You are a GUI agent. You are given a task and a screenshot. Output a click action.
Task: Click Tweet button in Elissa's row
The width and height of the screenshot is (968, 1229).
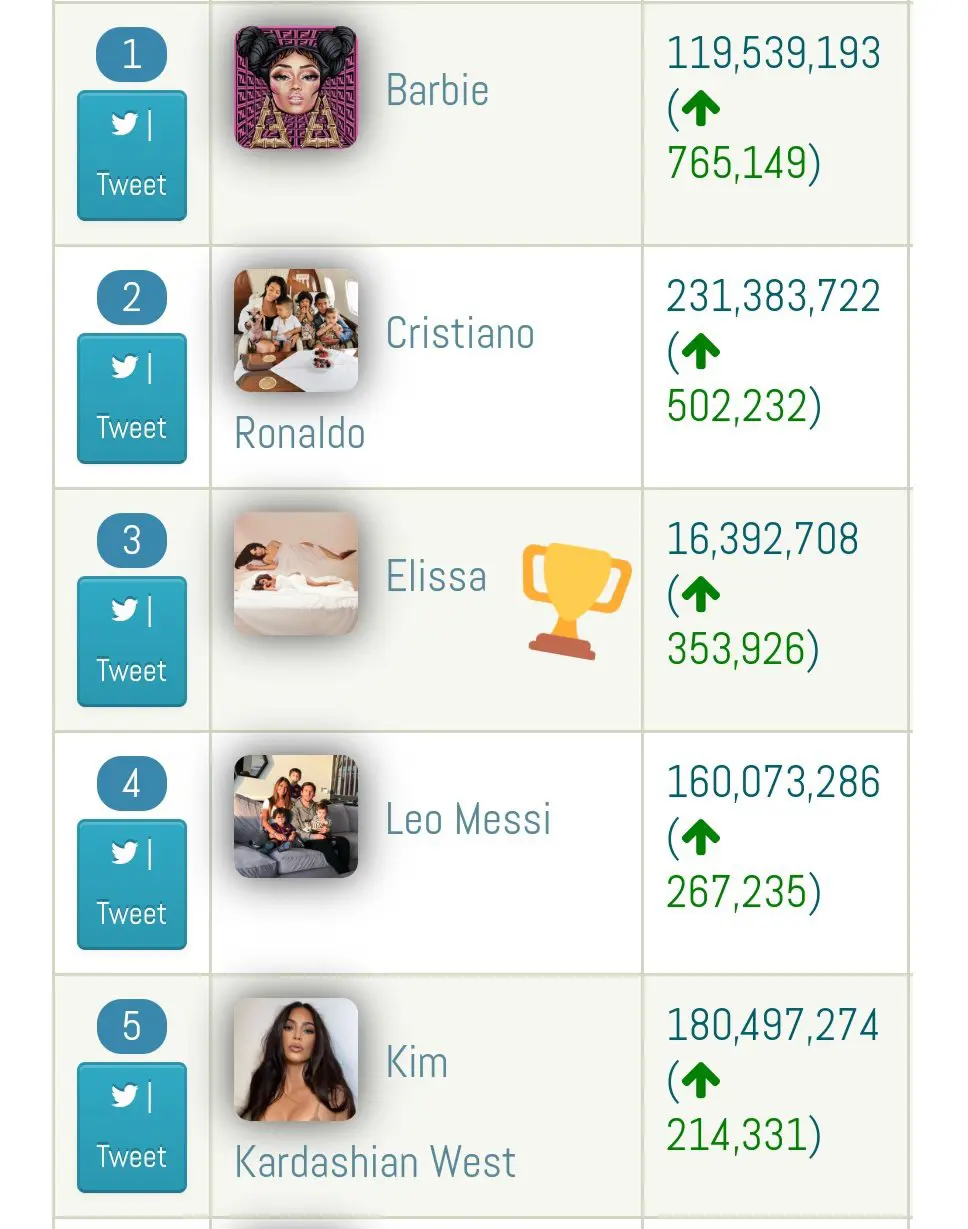coord(132,642)
